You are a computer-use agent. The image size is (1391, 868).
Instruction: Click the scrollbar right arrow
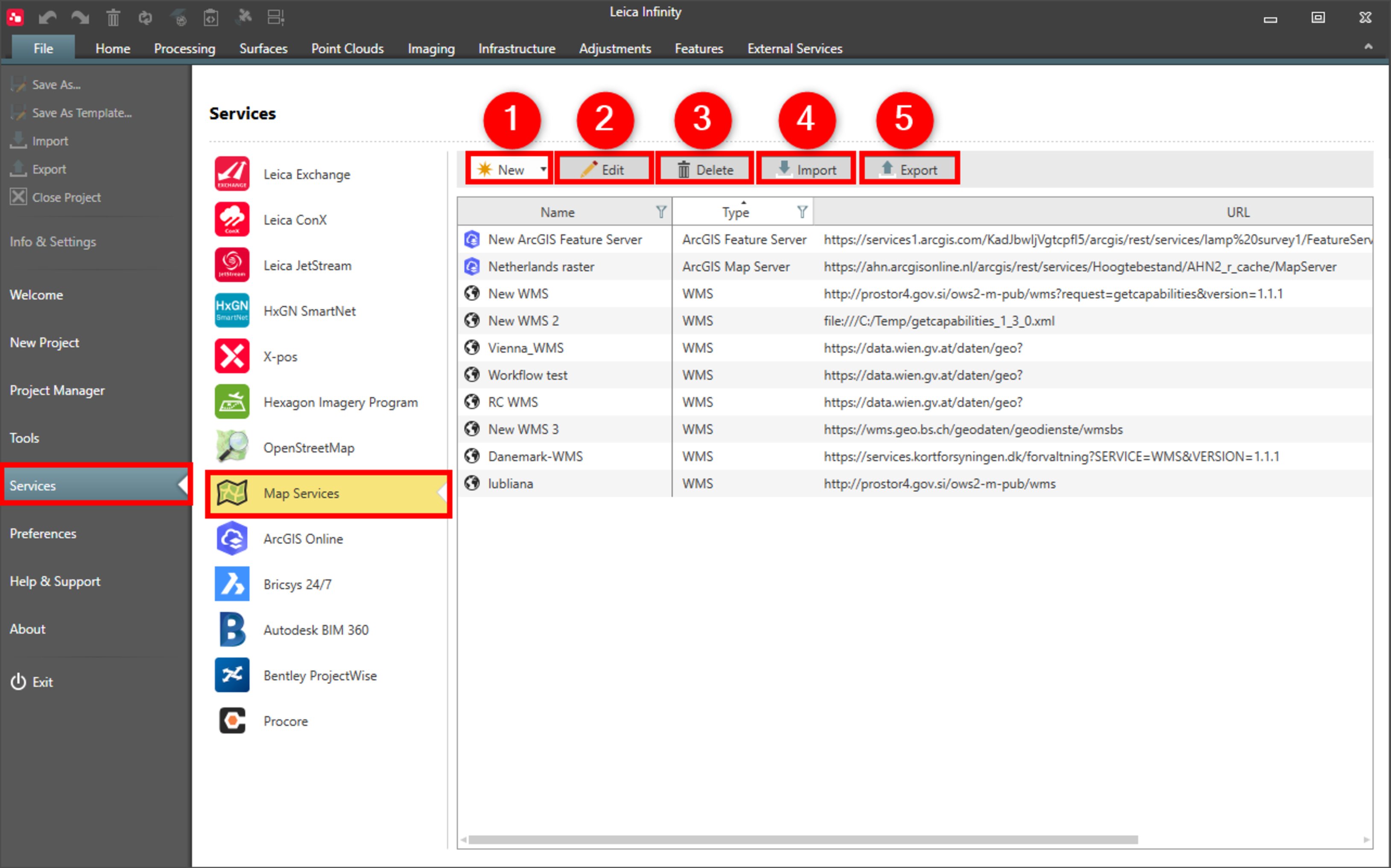(1366, 839)
